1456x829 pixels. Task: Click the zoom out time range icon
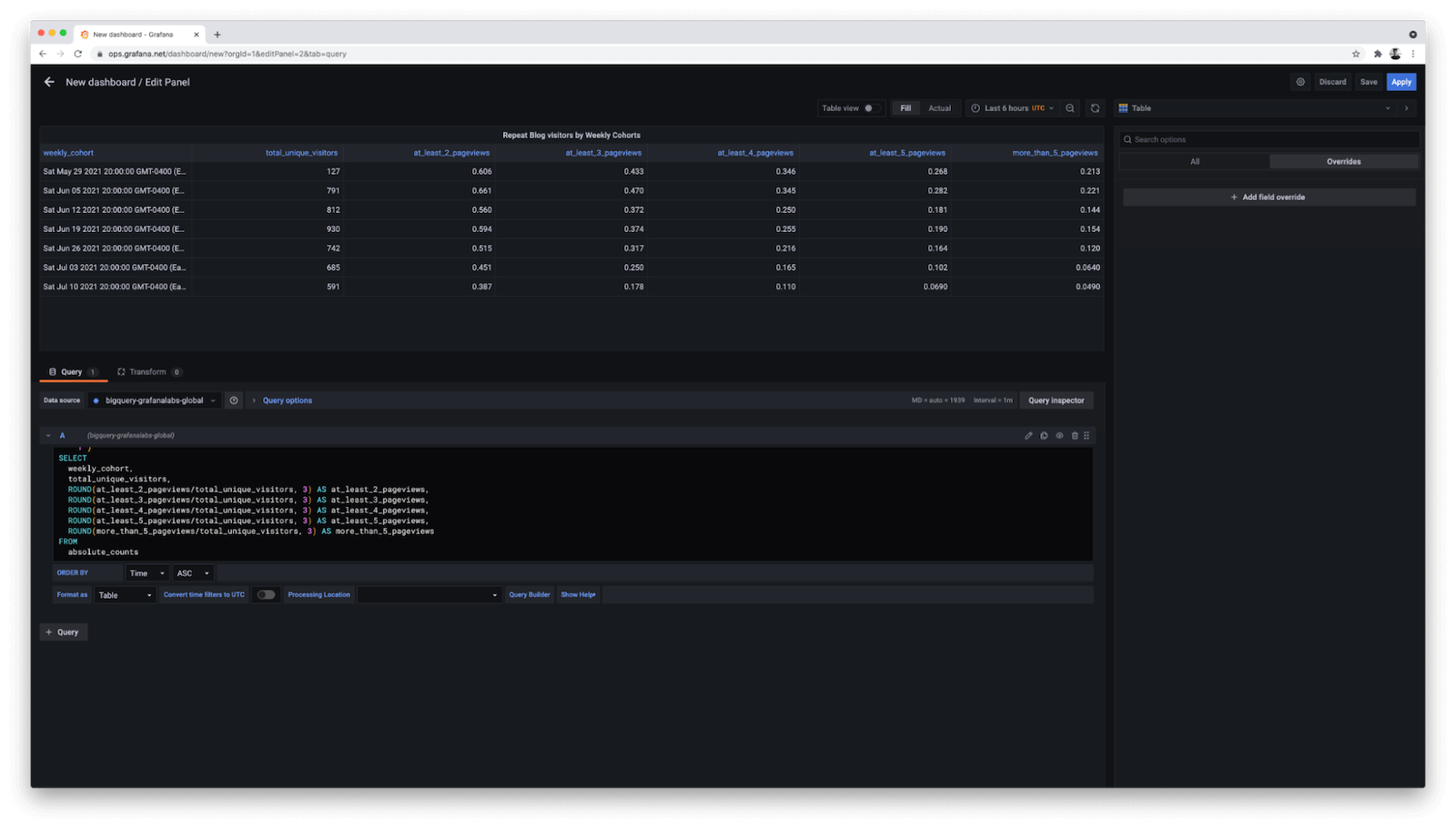(1070, 108)
